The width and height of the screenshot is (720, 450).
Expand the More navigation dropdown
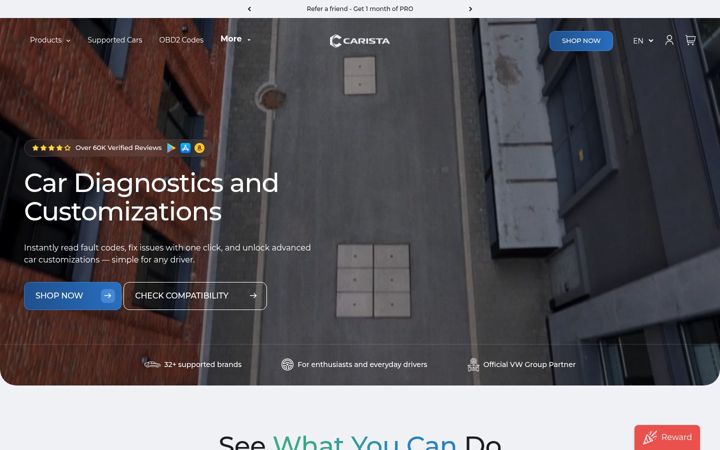tap(236, 39)
